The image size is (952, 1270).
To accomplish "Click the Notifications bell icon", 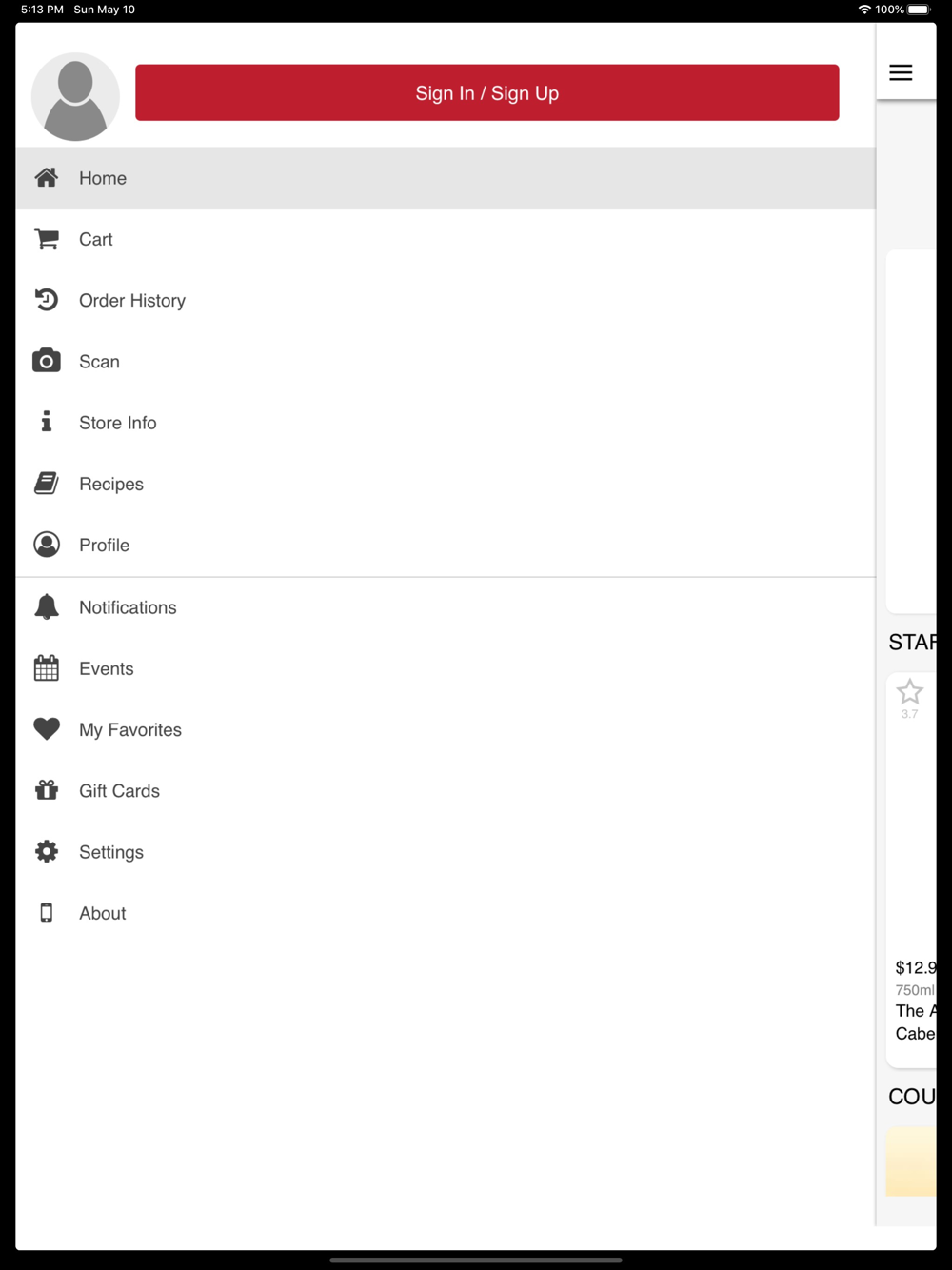I will coord(47,607).
